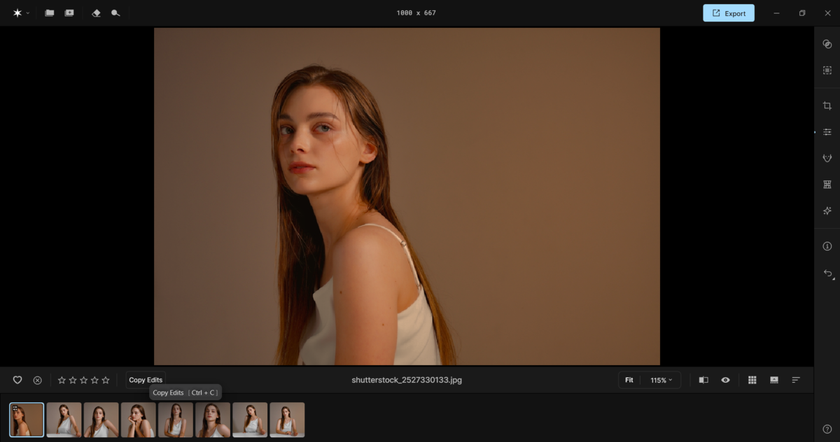Image resolution: width=840 pixels, height=442 pixels.
Task: Open the overlapping circles panel icon
Action: tap(827, 44)
